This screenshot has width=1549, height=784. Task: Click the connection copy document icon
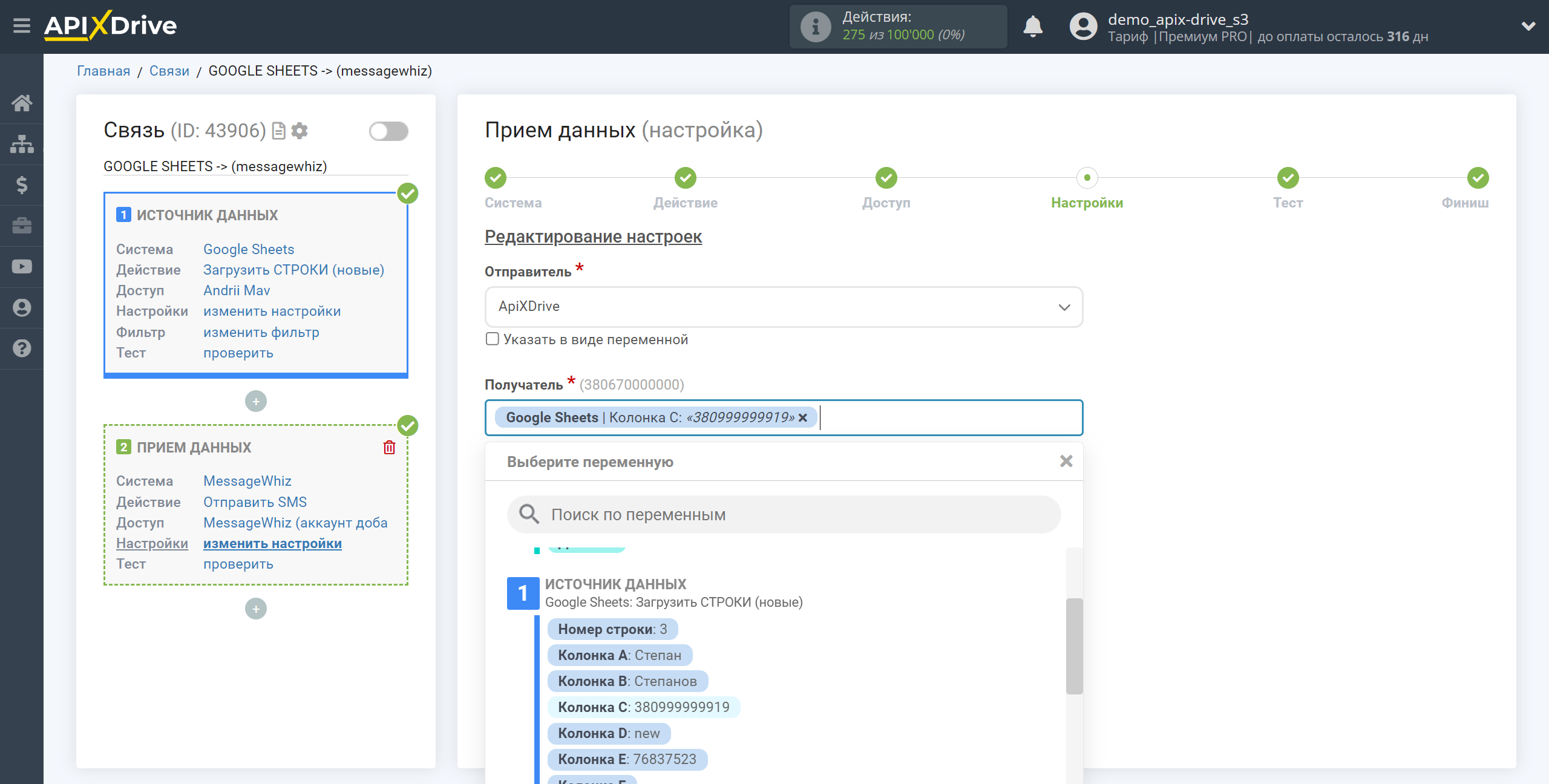pyautogui.click(x=279, y=131)
